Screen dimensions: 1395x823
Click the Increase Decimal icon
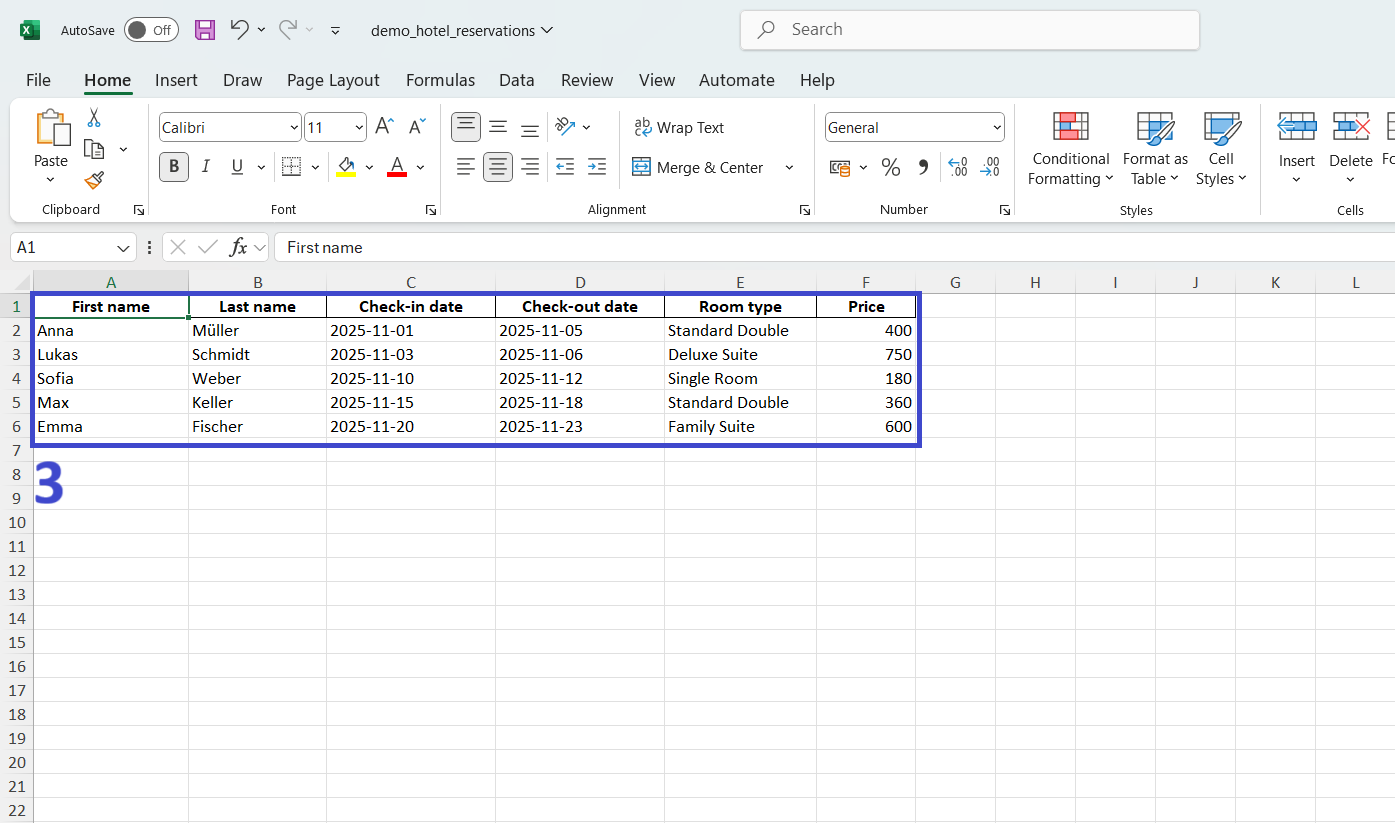click(957, 167)
